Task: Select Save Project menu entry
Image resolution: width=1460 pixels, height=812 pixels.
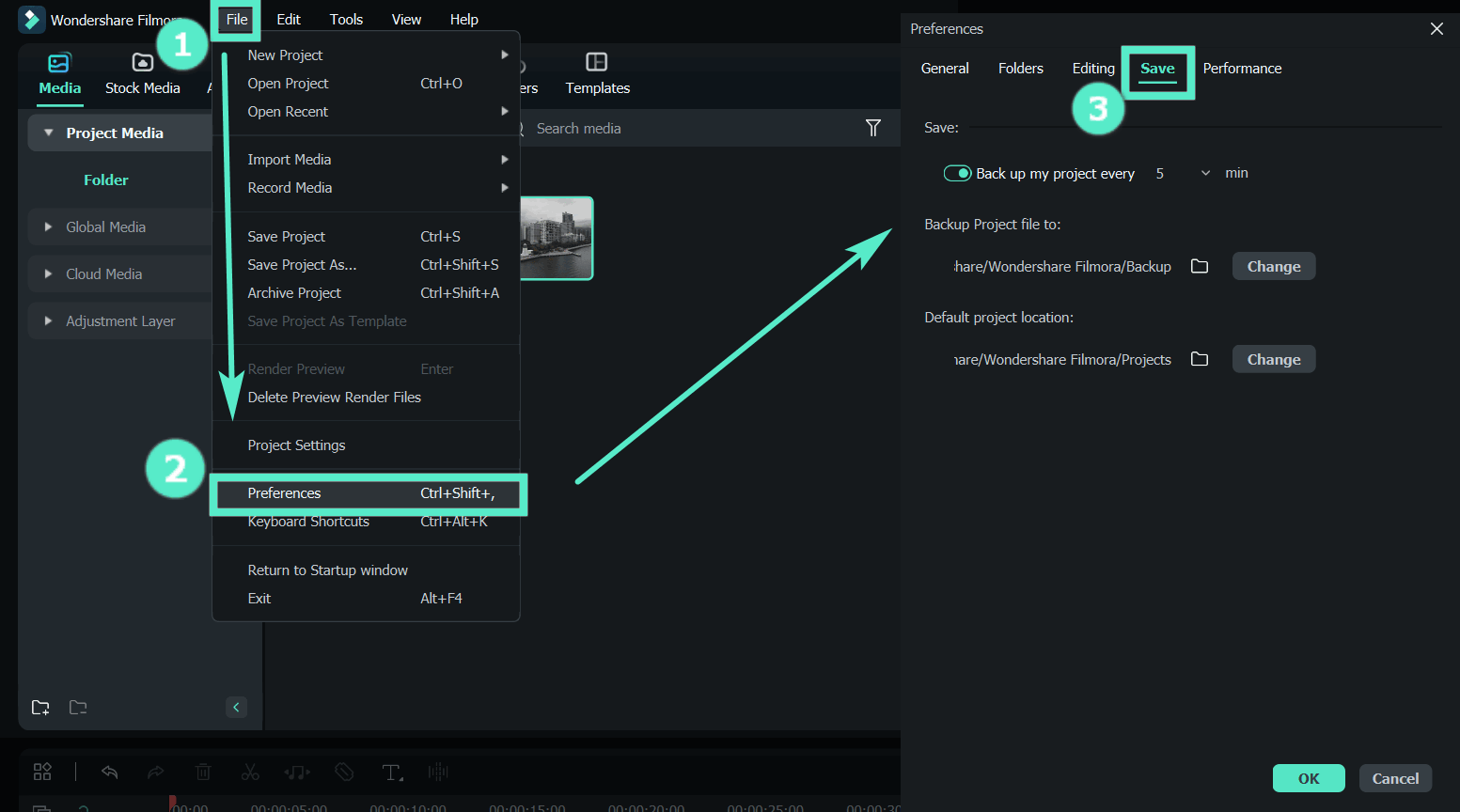Action: point(367,236)
